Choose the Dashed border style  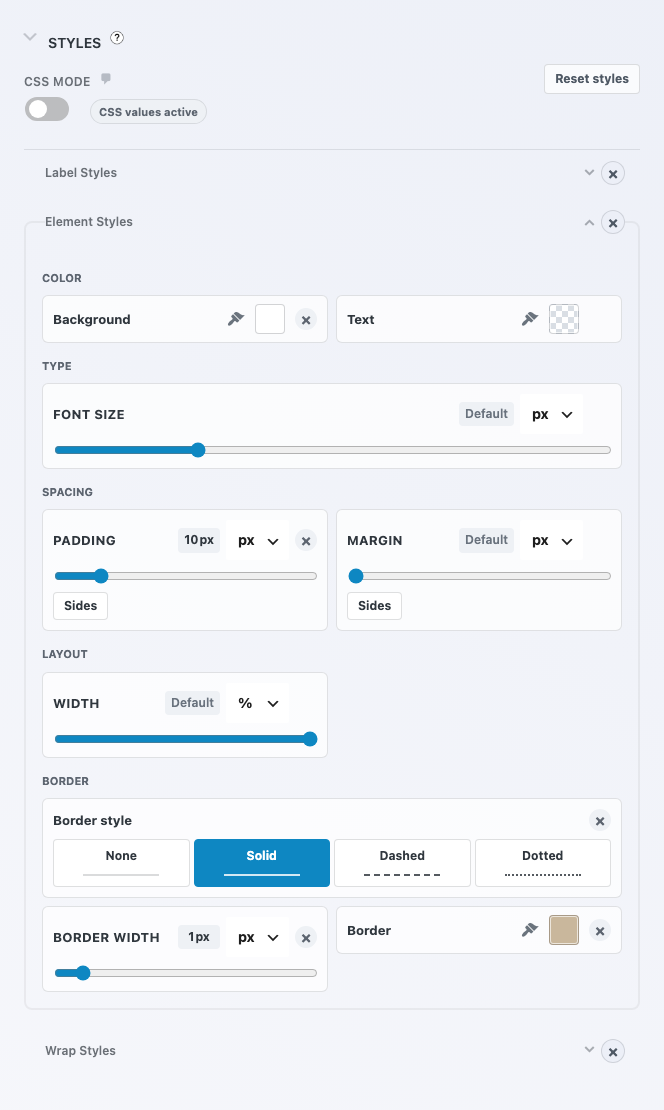[x=402, y=863]
